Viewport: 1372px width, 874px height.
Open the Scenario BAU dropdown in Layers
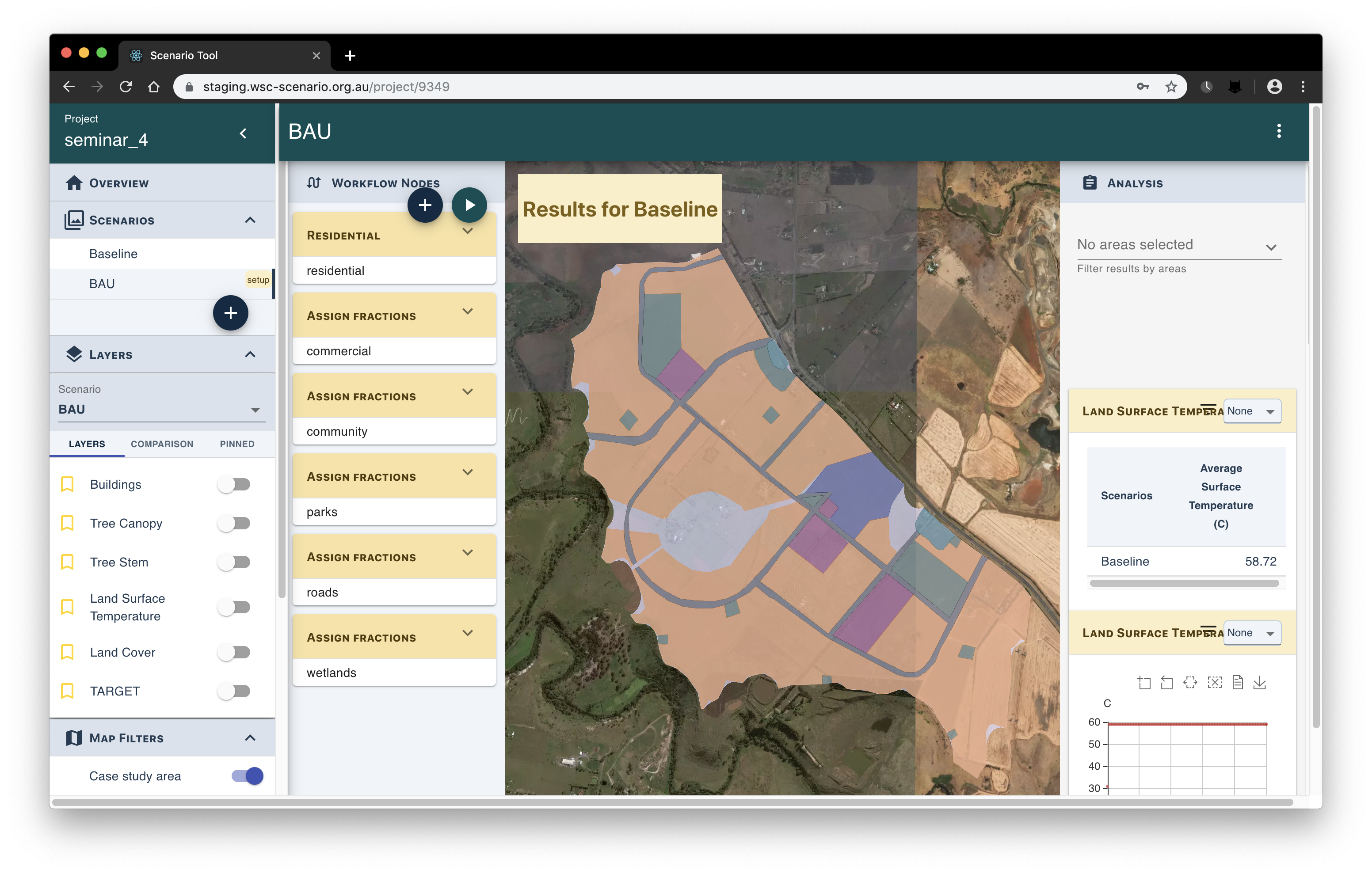click(162, 409)
